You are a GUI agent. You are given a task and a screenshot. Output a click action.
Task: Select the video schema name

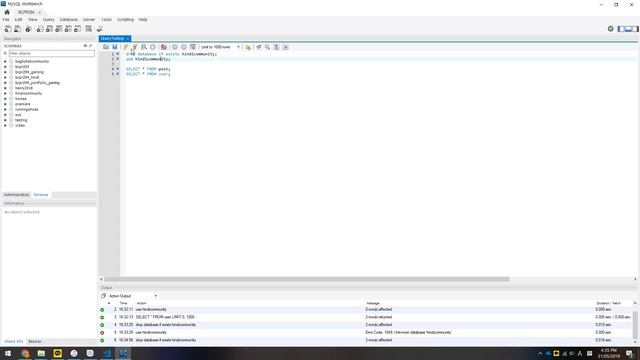[x=20, y=125]
